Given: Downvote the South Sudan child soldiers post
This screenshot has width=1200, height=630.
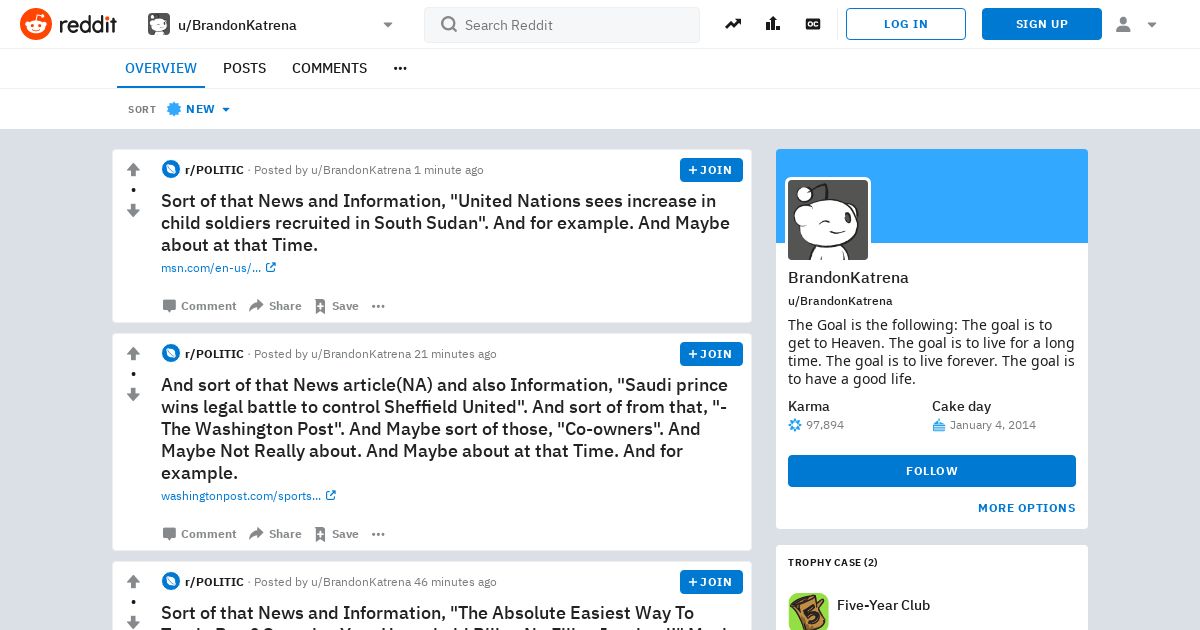Looking at the screenshot, I should point(133,210).
